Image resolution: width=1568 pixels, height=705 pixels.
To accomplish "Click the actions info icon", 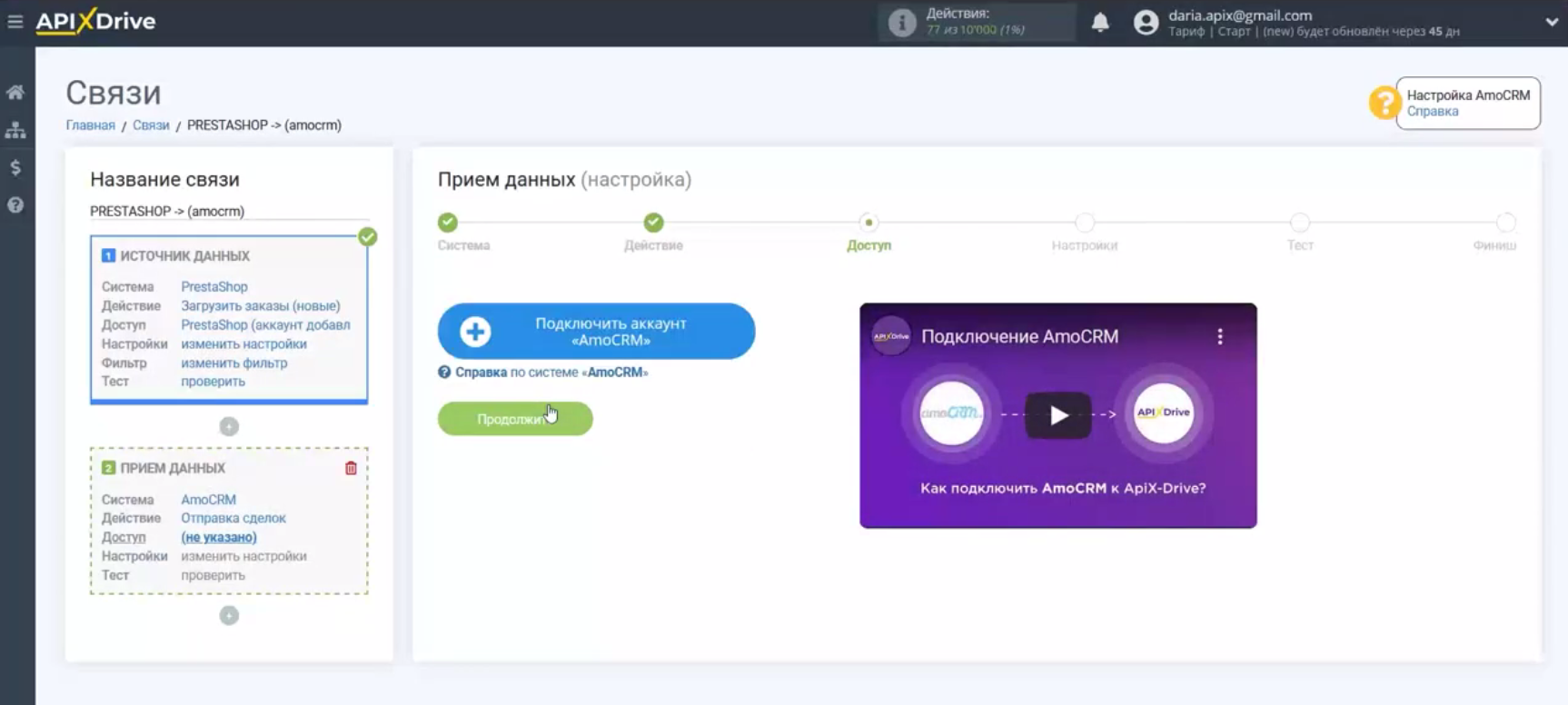I will (x=902, y=22).
